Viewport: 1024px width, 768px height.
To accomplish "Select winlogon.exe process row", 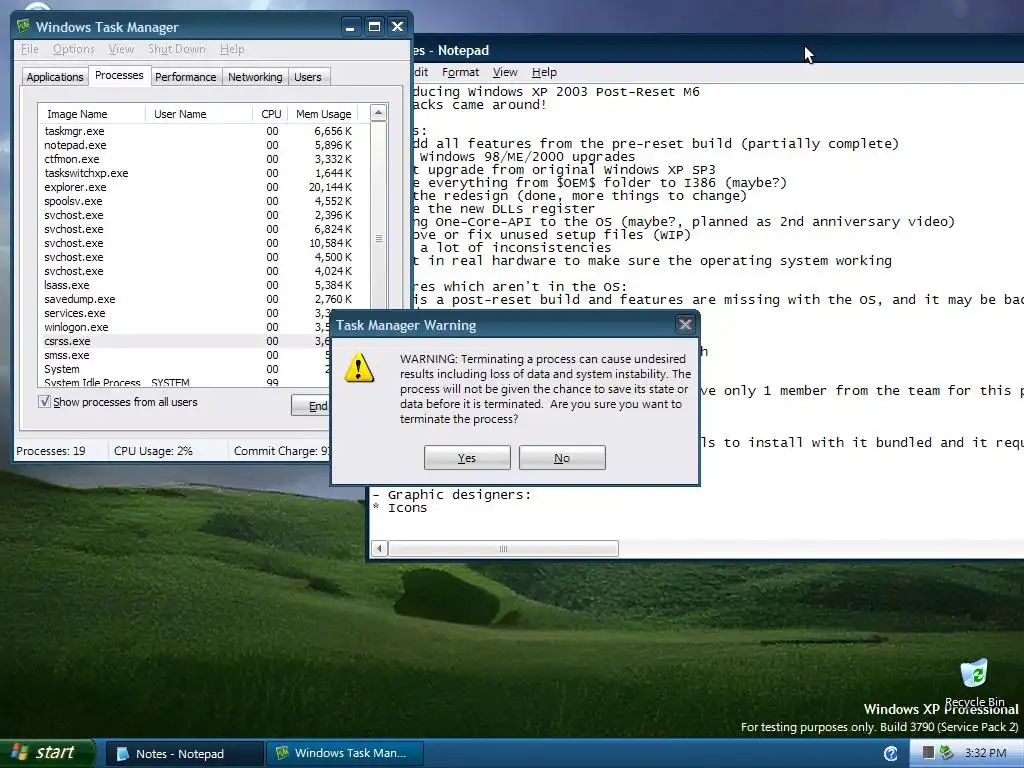I will (186, 327).
